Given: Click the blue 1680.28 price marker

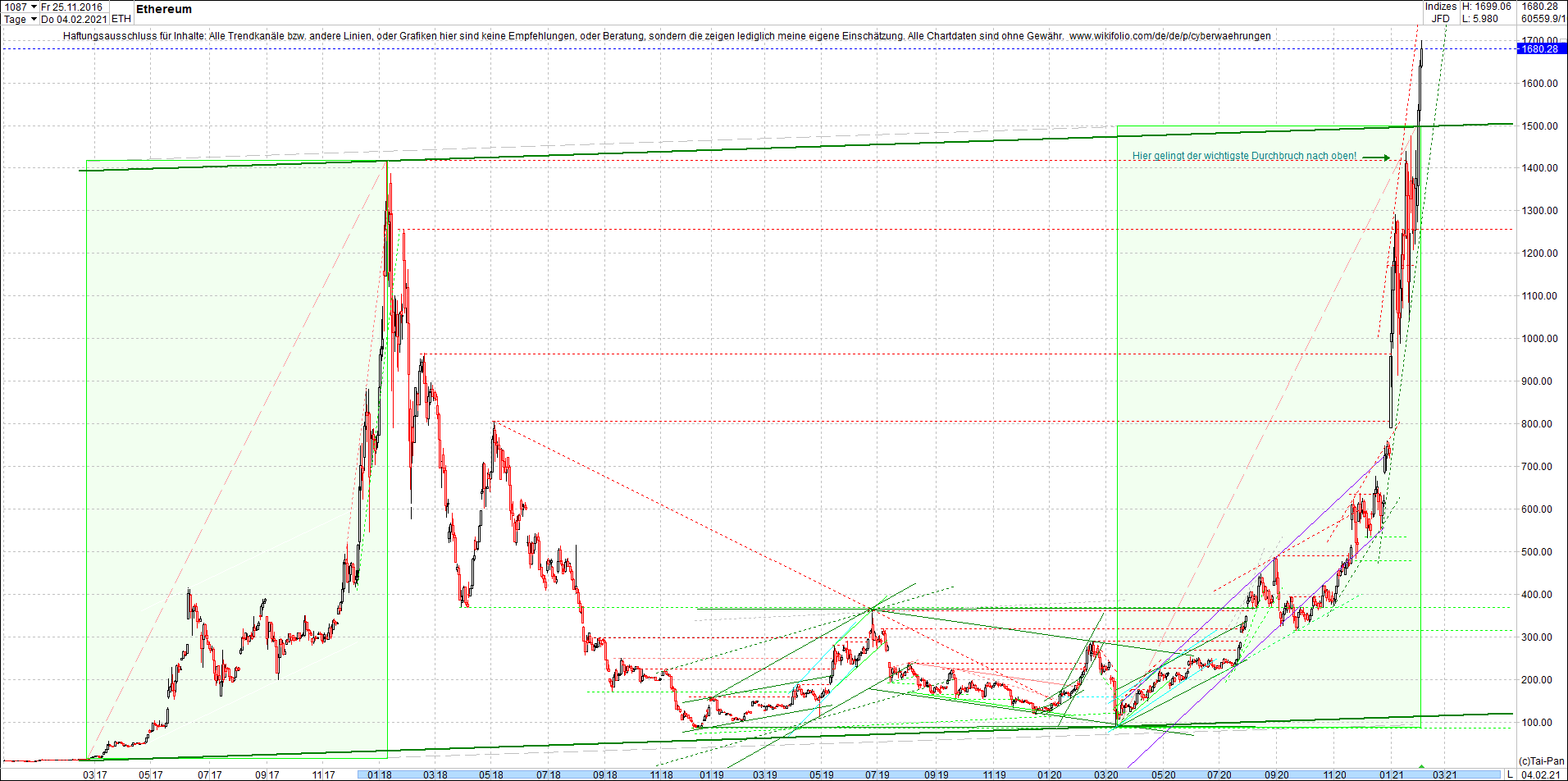Looking at the screenshot, I should point(1540,49).
